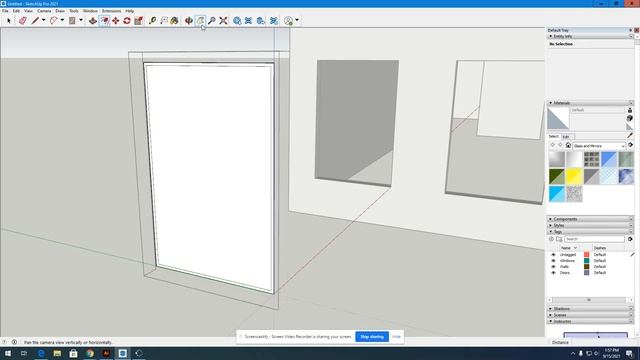
Task: Click Windows tag teal color swatch
Action: (x=587, y=260)
